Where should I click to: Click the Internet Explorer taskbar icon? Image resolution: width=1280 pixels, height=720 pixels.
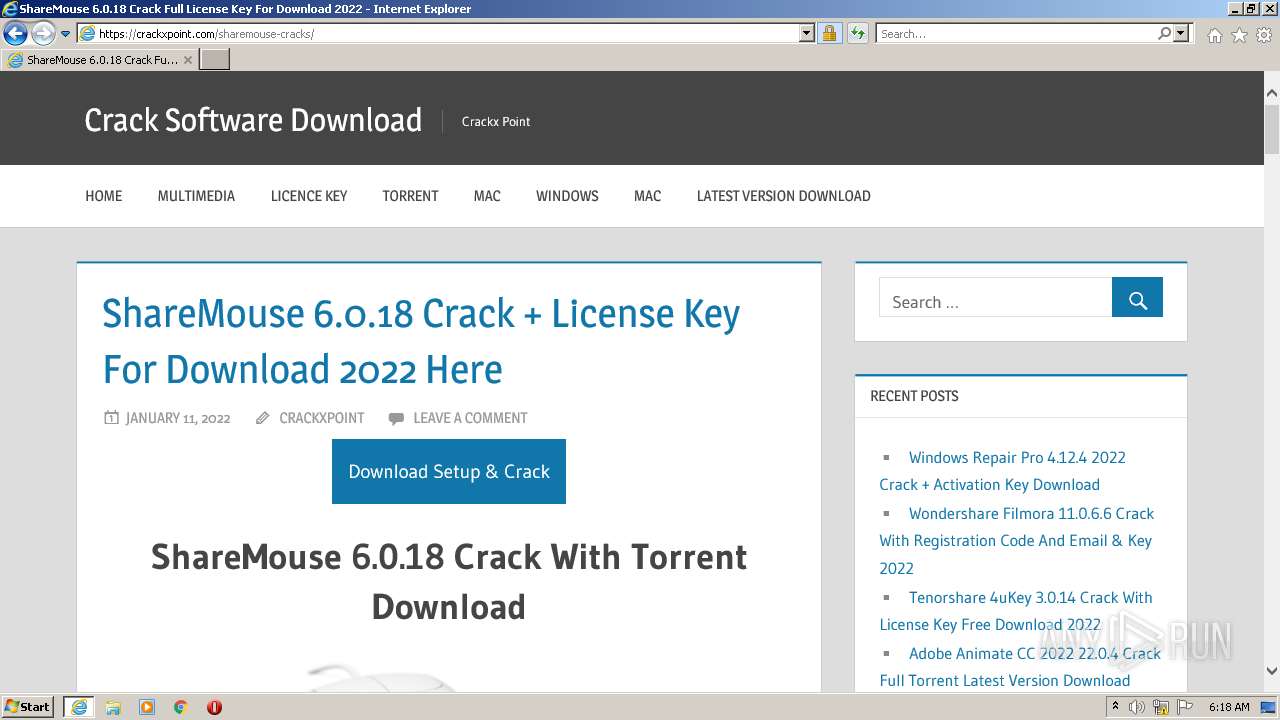pyautogui.click(x=78, y=707)
